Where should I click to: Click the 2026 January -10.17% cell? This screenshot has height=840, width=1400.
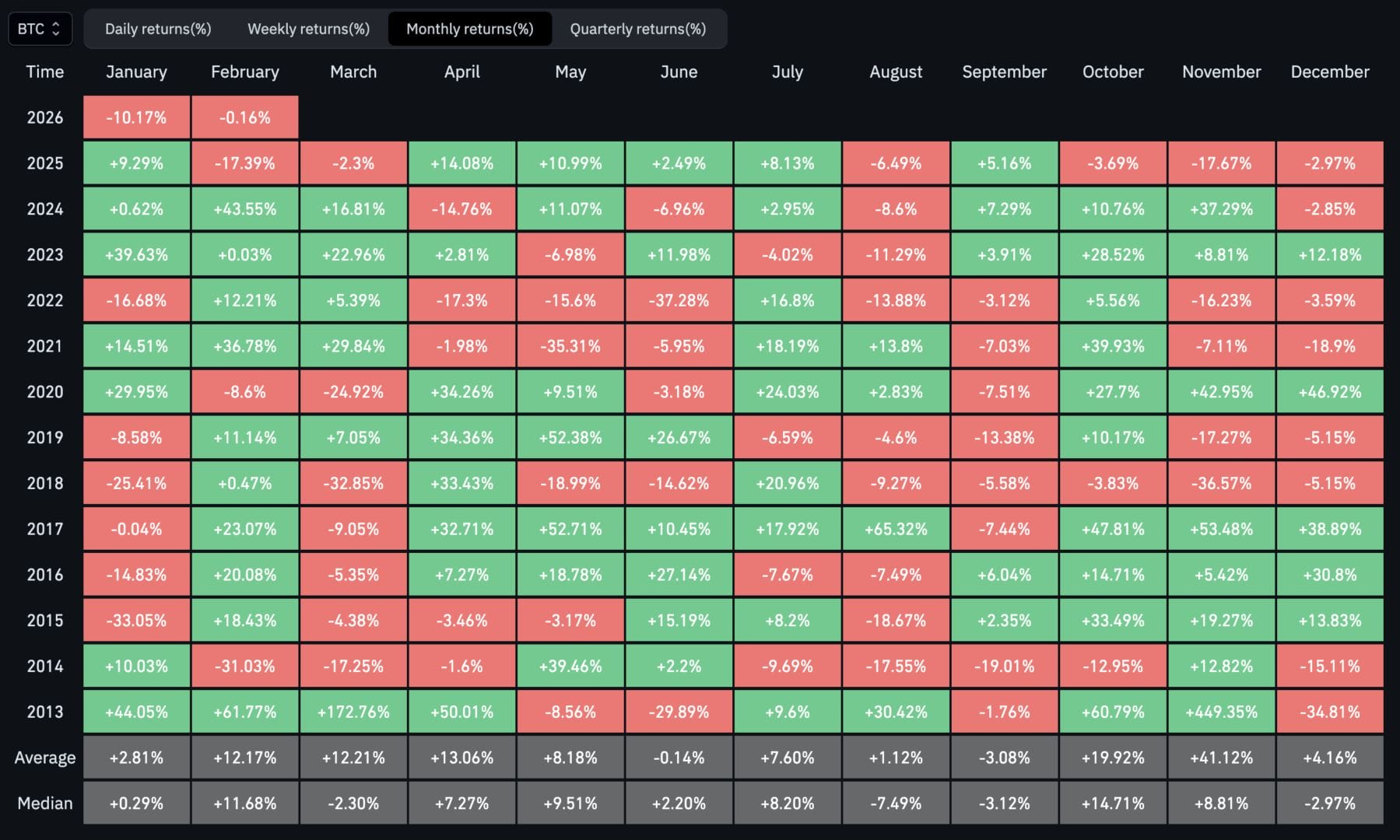point(136,117)
